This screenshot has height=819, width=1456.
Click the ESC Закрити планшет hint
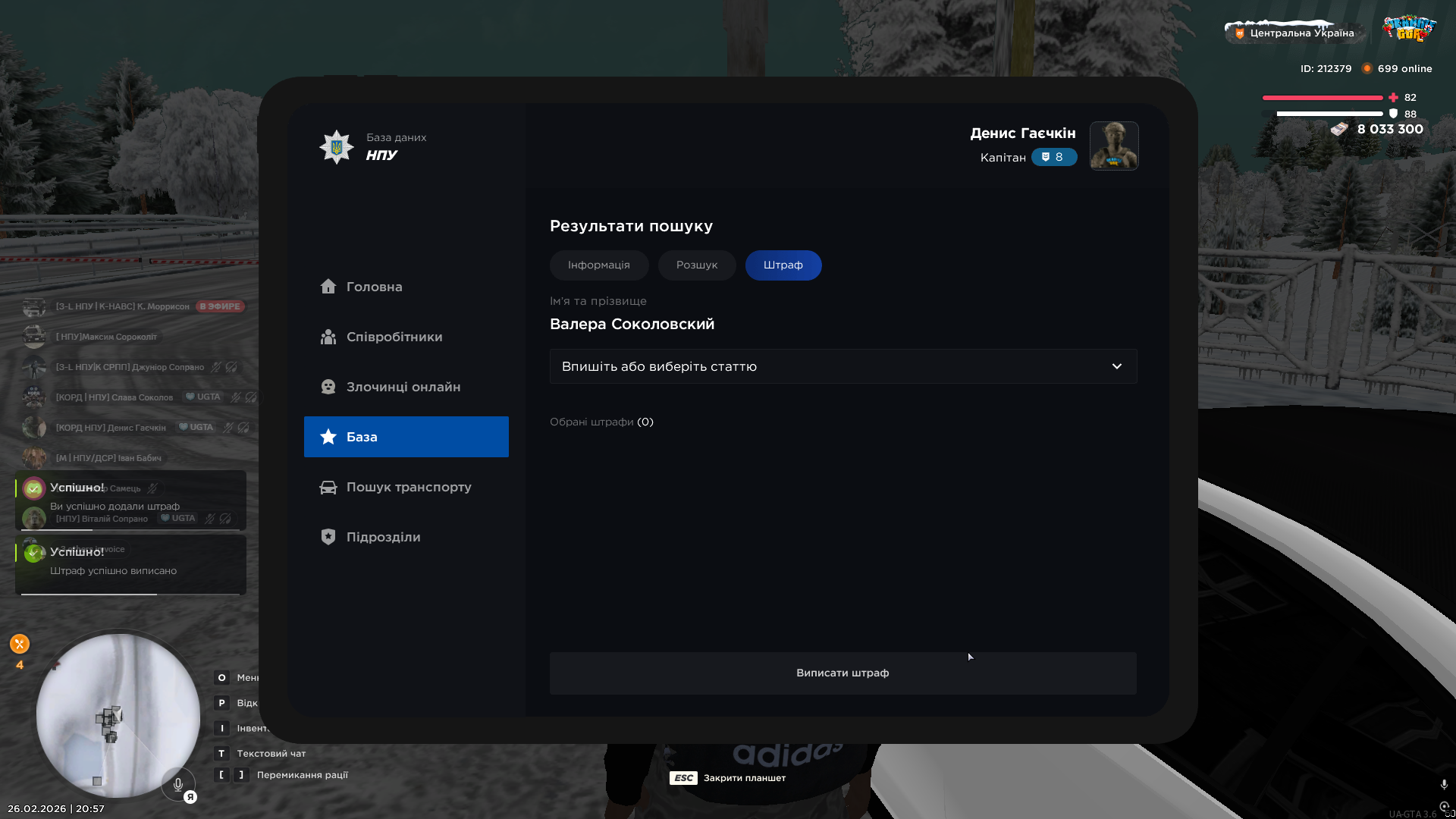click(727, 778)
